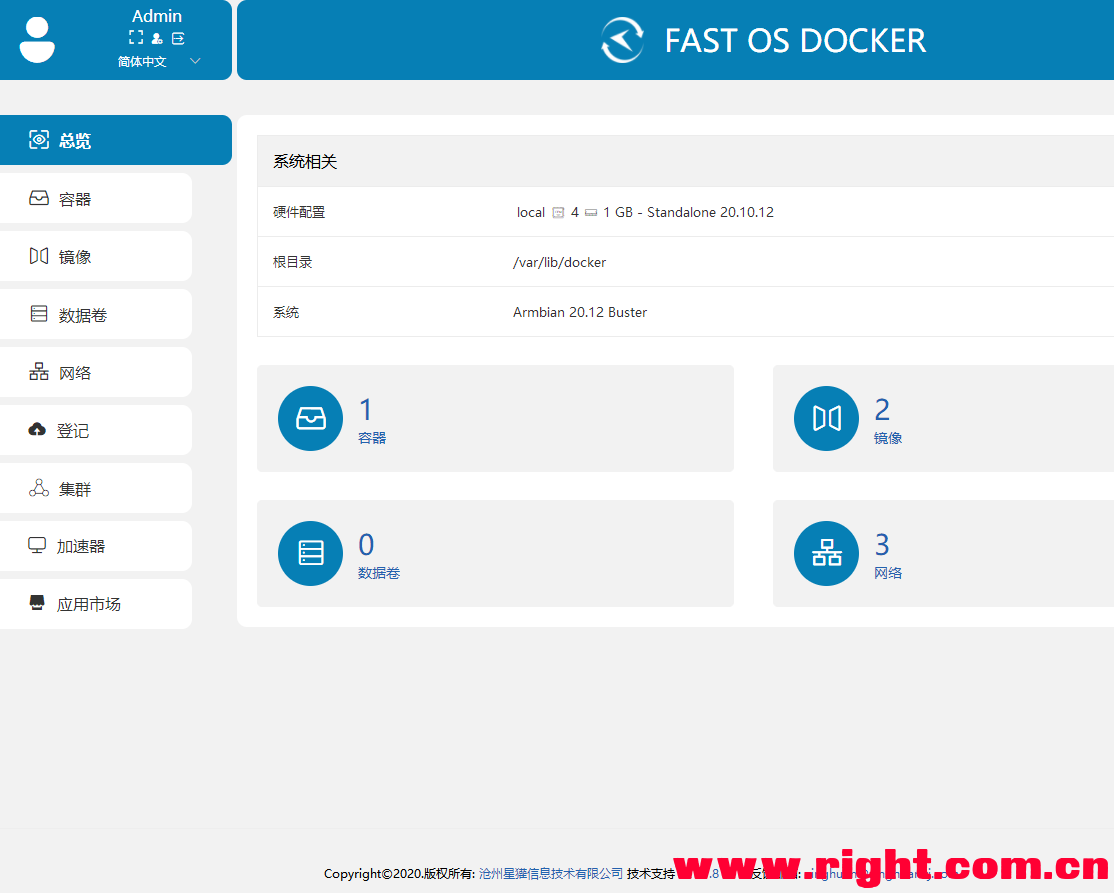Go to the 镜像 images sidebar item

(x=96, y=256)
